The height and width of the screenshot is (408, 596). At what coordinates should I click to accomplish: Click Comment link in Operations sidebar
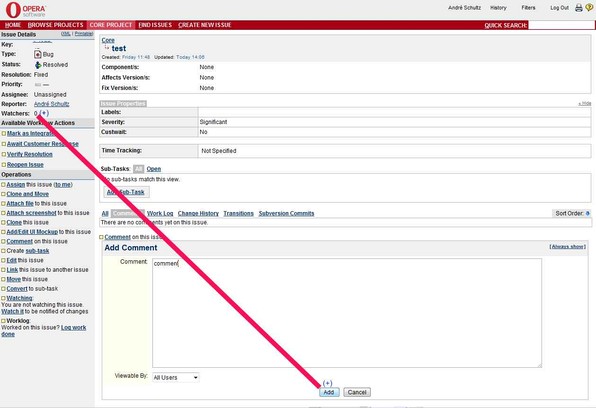19,241
